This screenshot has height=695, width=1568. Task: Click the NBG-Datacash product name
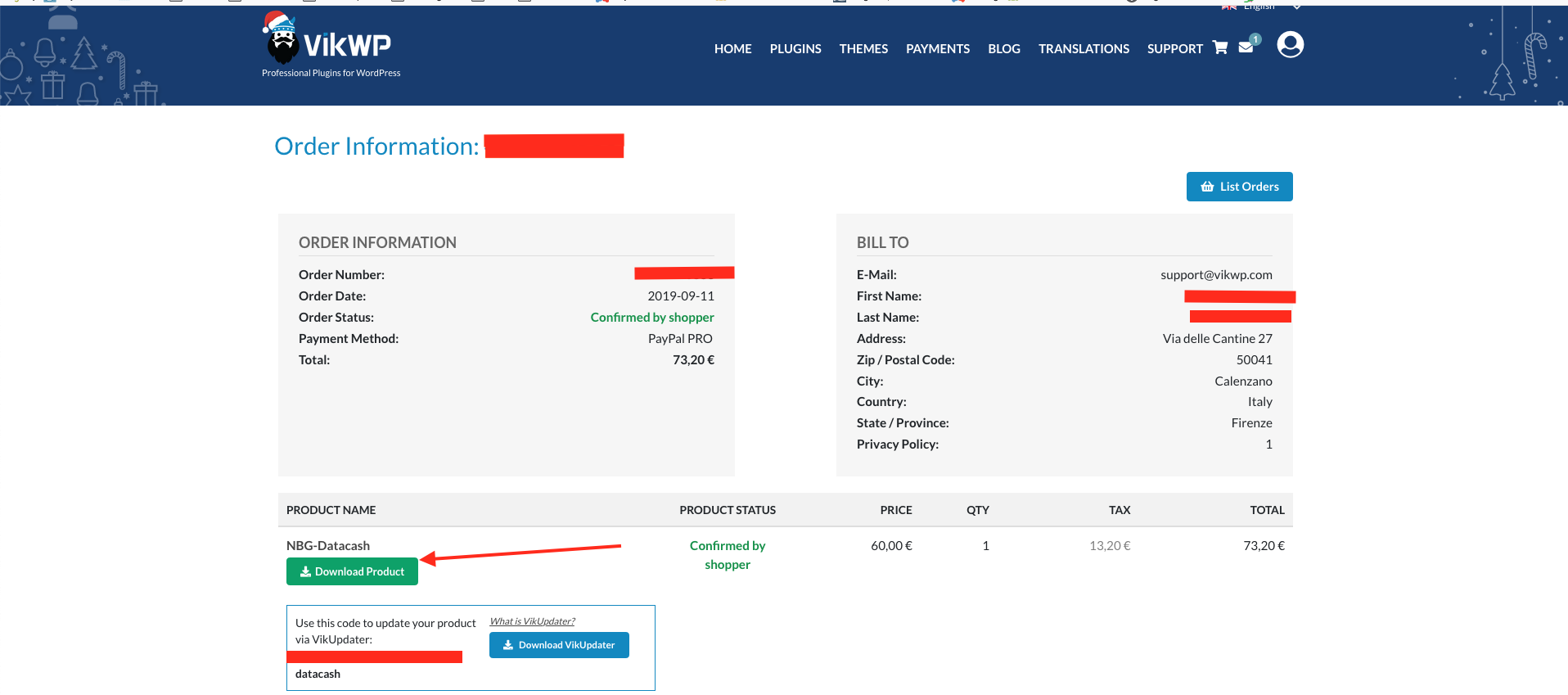[328, 546]
